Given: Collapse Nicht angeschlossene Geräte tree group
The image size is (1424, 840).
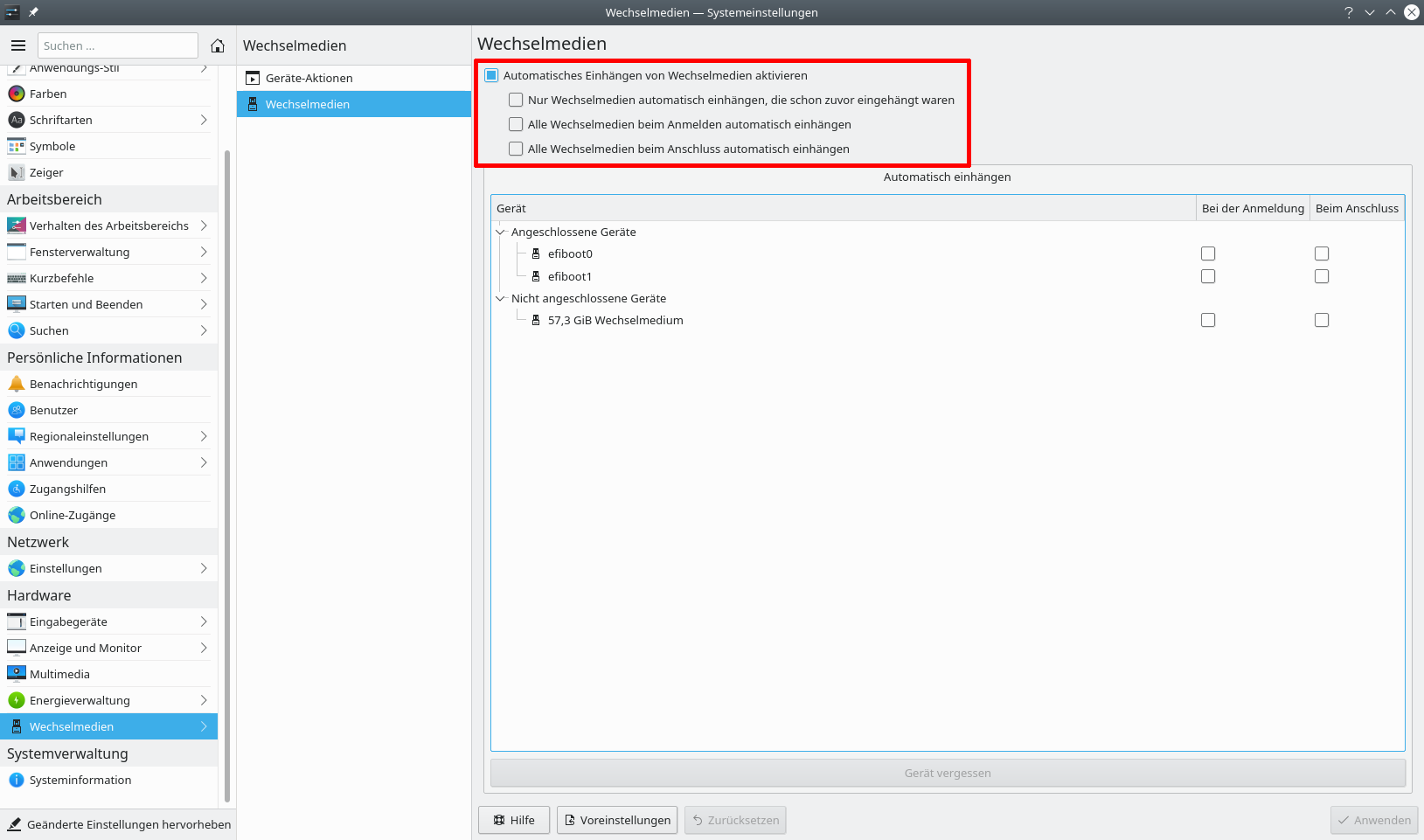Looking at the screenshot, I should tap(501, 298).
